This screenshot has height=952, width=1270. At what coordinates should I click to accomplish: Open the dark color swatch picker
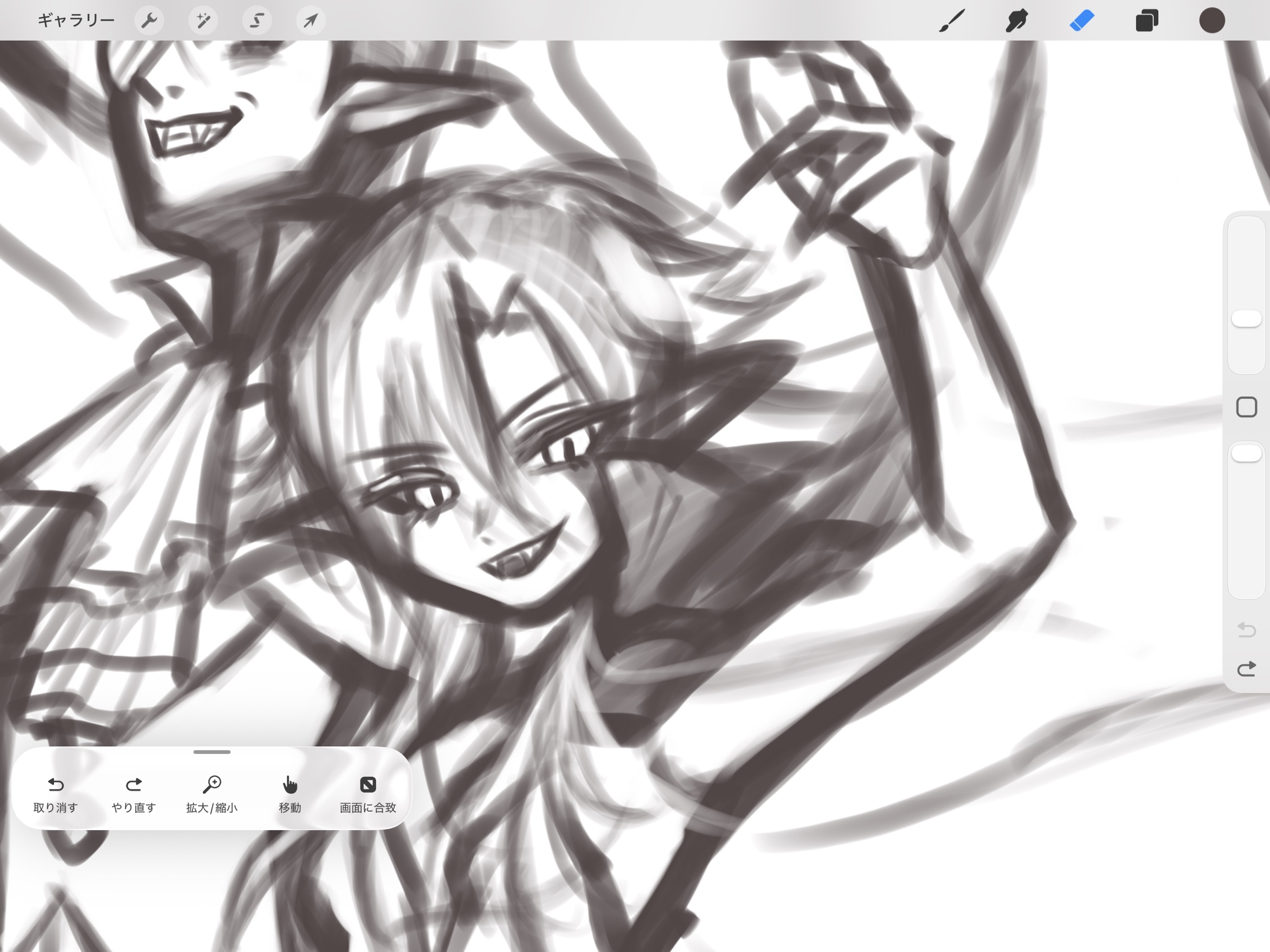pos(1212,20)
